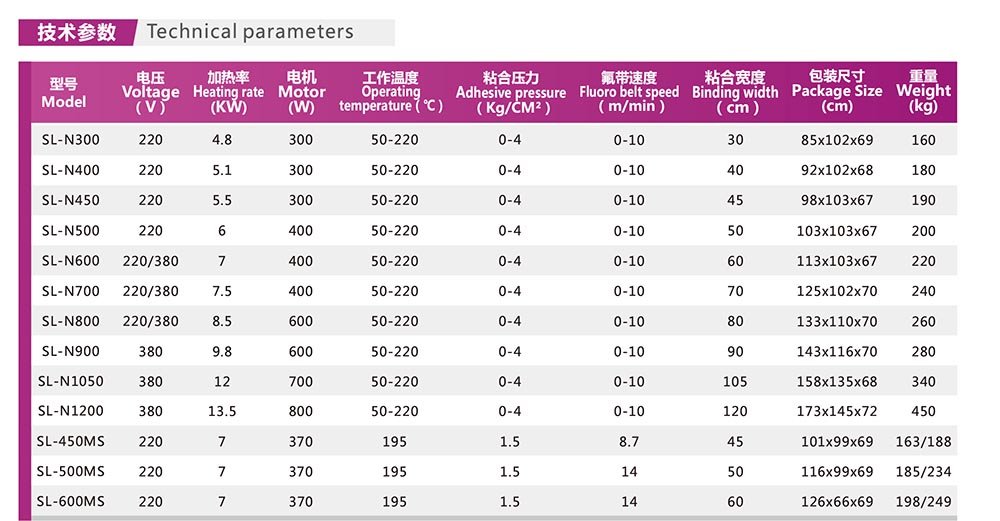
Task: Select the SL-600MS model cell
Action: point(71,501)
